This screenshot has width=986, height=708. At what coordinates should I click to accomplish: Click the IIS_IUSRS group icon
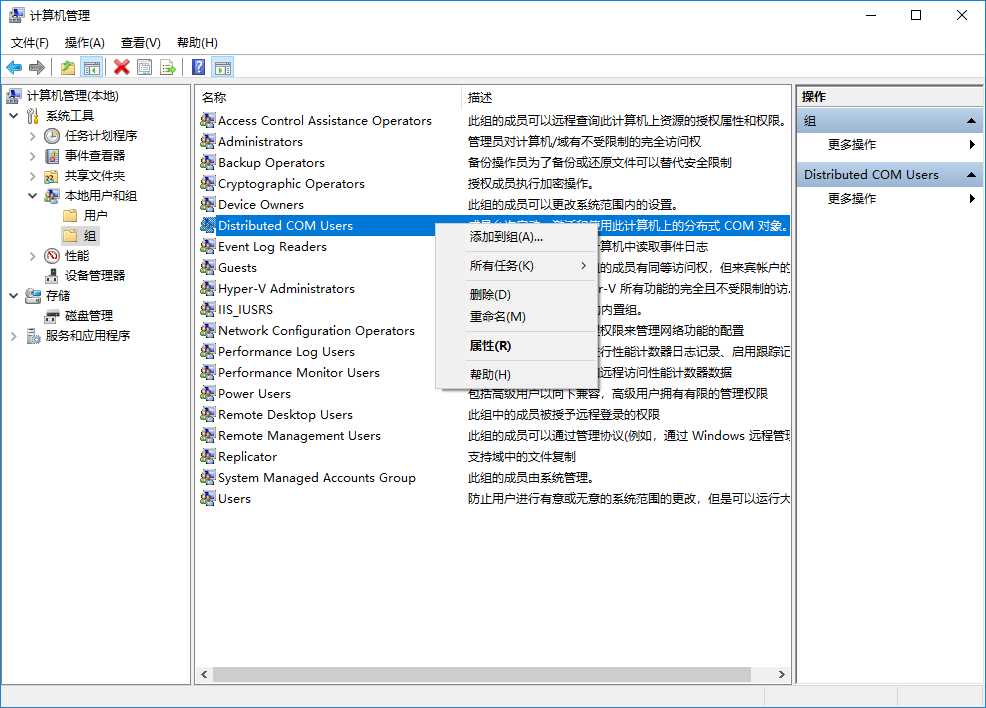click(x=208, y=309)
